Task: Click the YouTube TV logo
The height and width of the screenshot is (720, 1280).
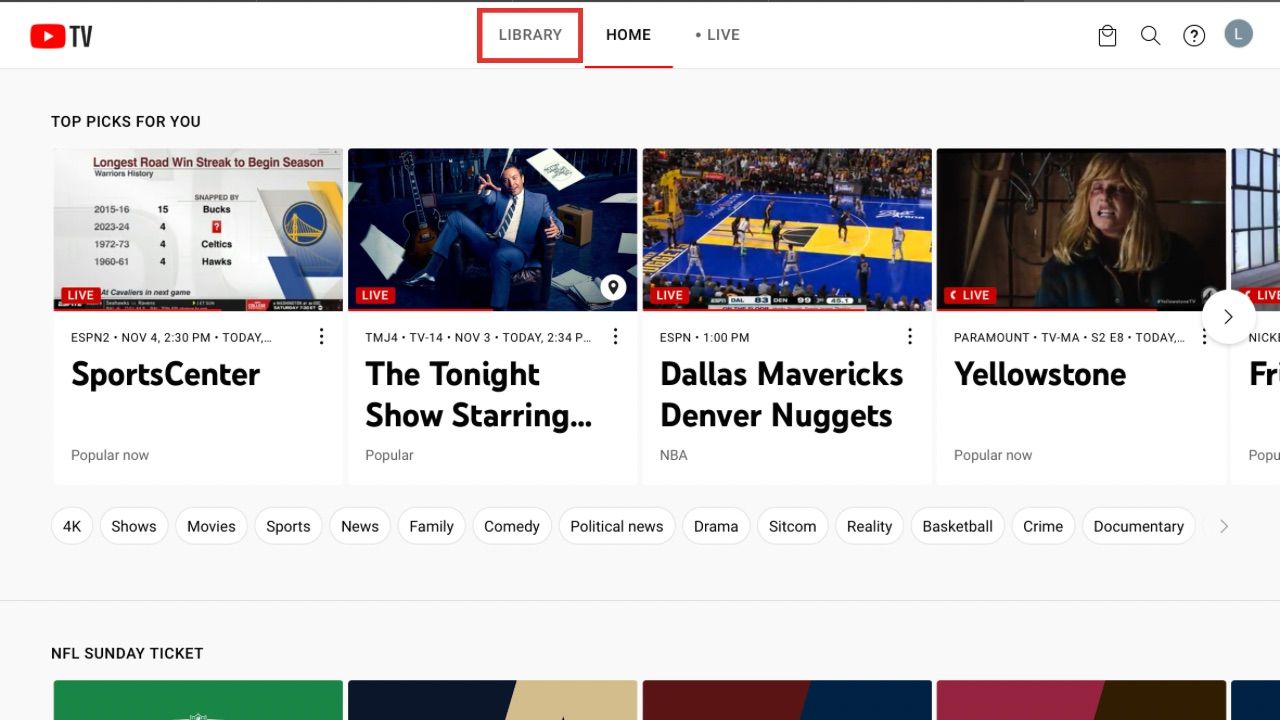Action: 60,34
